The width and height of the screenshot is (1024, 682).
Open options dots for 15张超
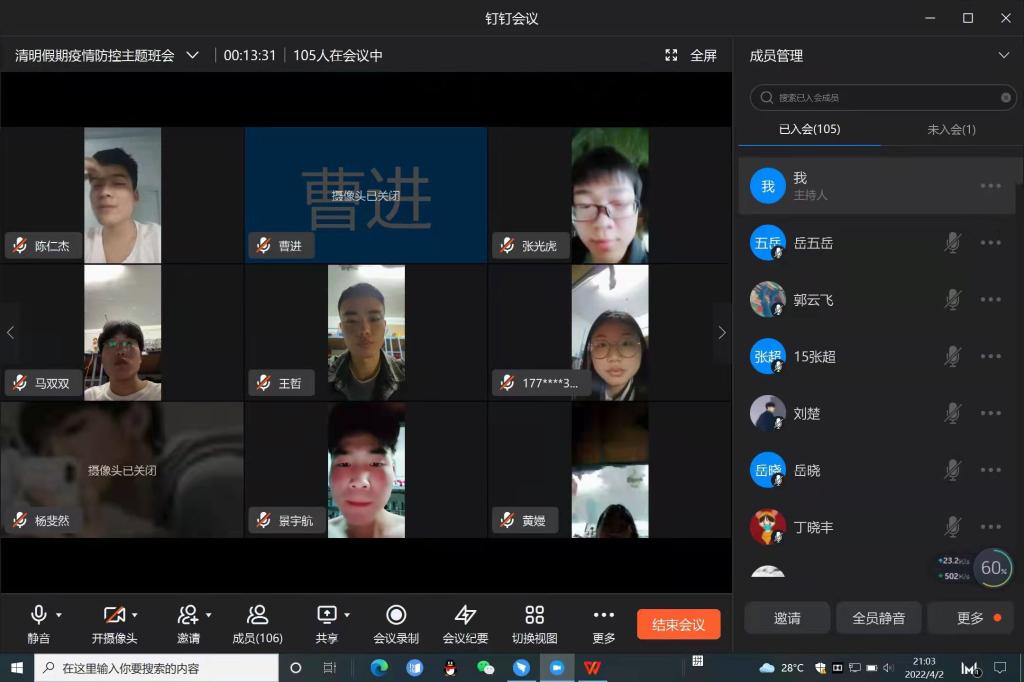991,357
